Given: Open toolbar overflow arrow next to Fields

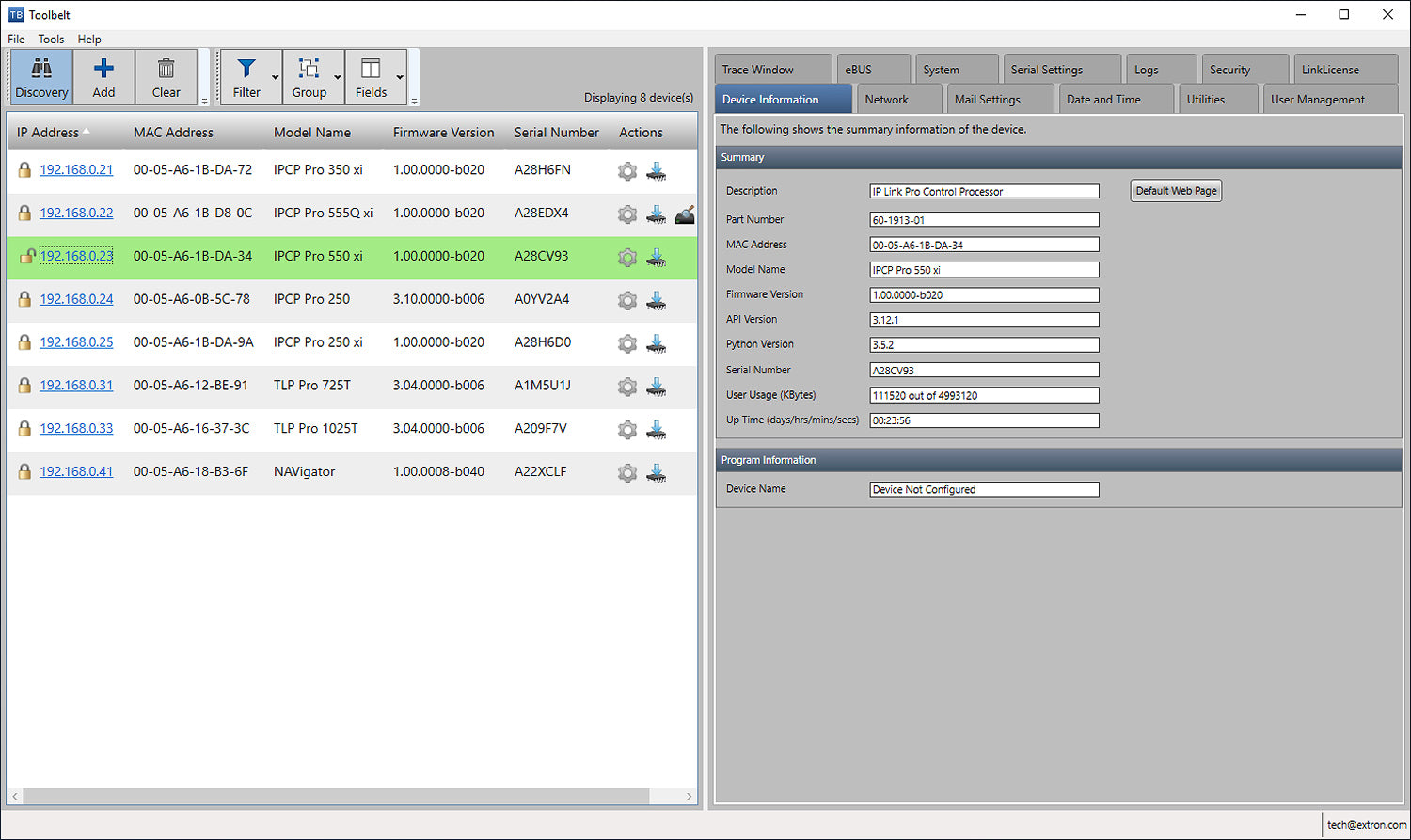Looking at the screenshot, I should 414,101.
